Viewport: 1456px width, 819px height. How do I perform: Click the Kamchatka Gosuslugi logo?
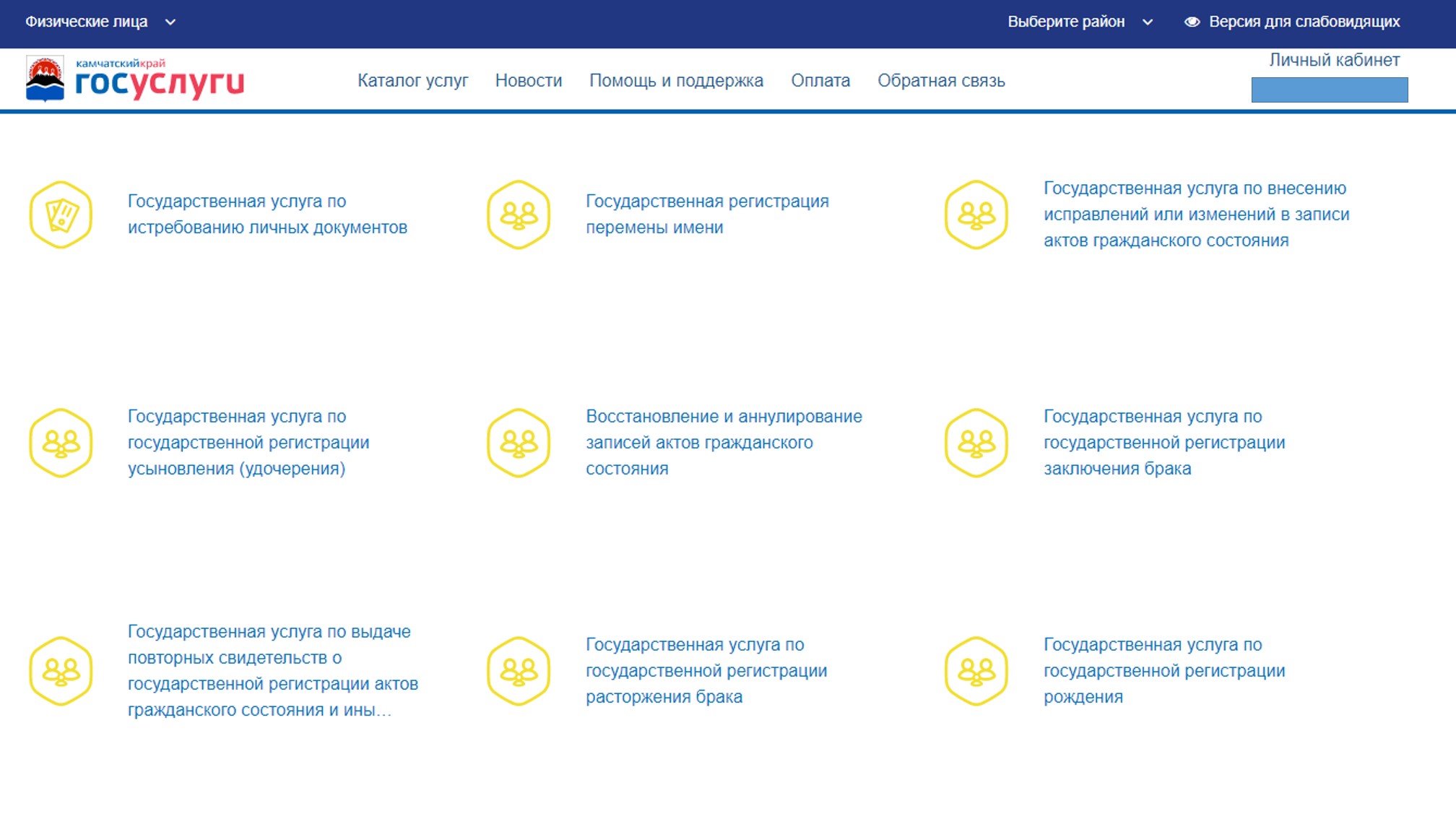[x=135, y=79]
